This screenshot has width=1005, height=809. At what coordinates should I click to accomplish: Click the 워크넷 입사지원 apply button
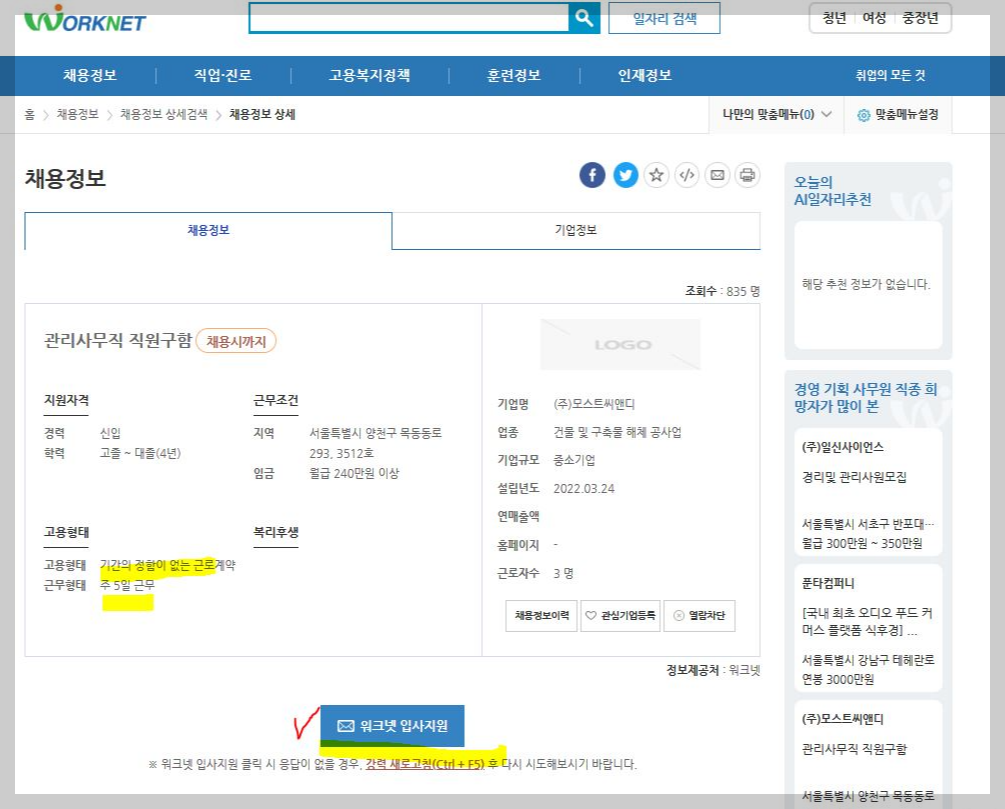coord(391,725)
